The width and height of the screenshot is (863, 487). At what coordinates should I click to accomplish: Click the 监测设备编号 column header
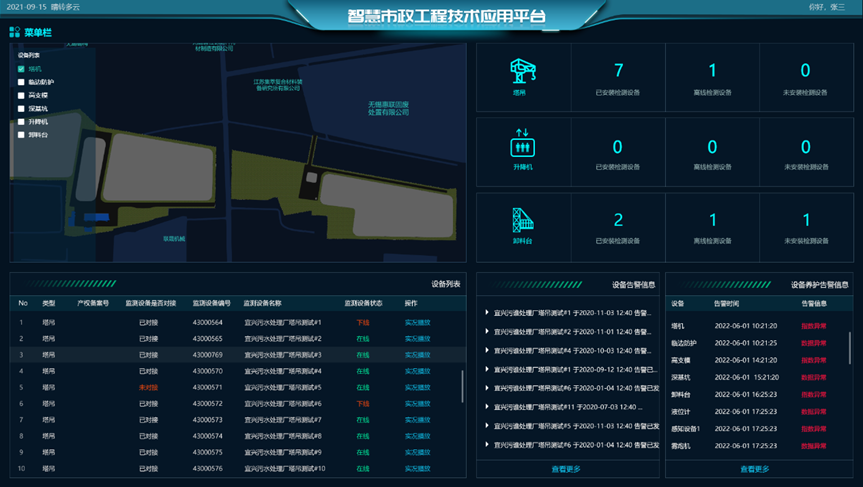[211, 303]
